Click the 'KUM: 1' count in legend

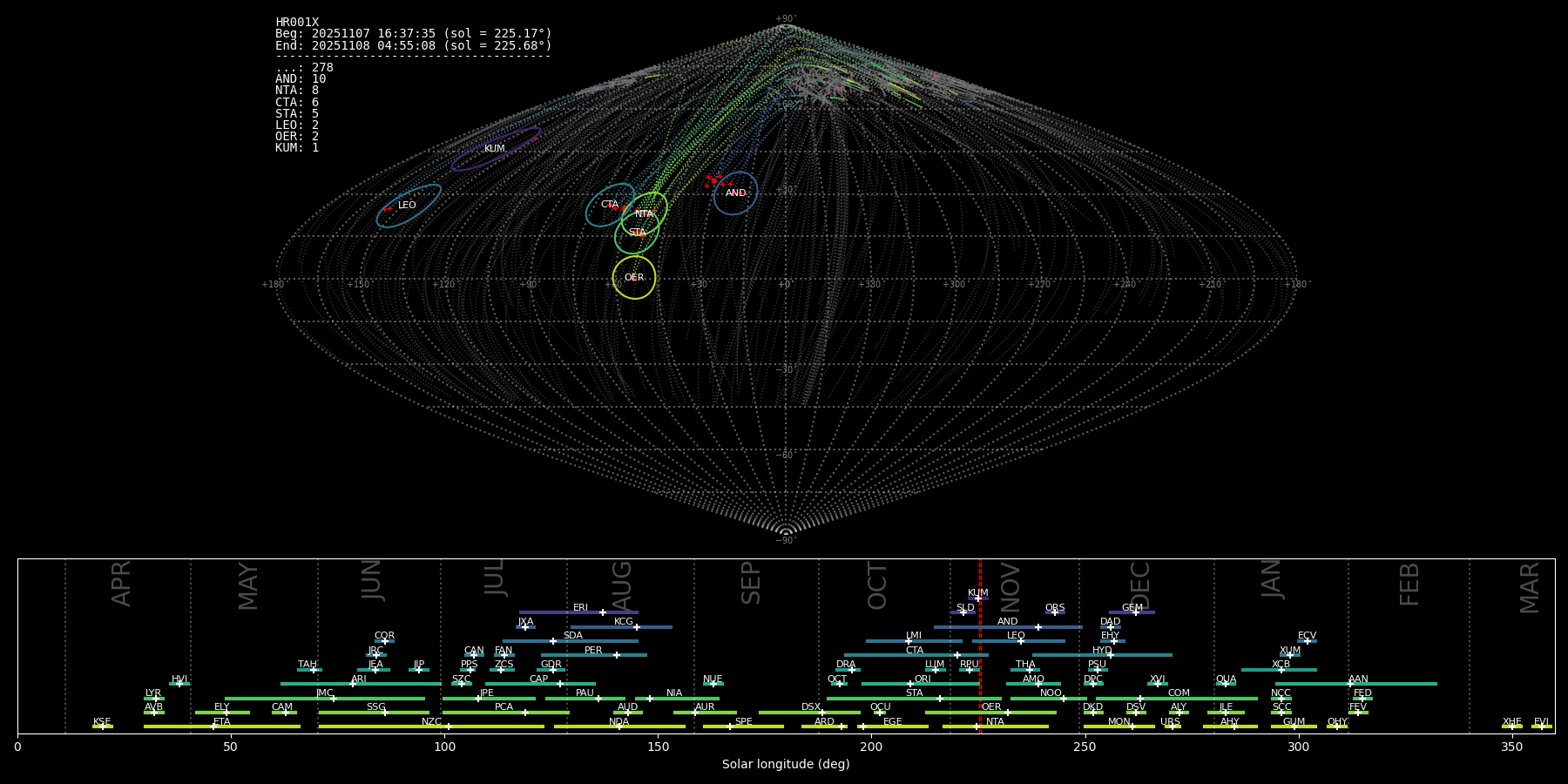(x=297, y=147)
